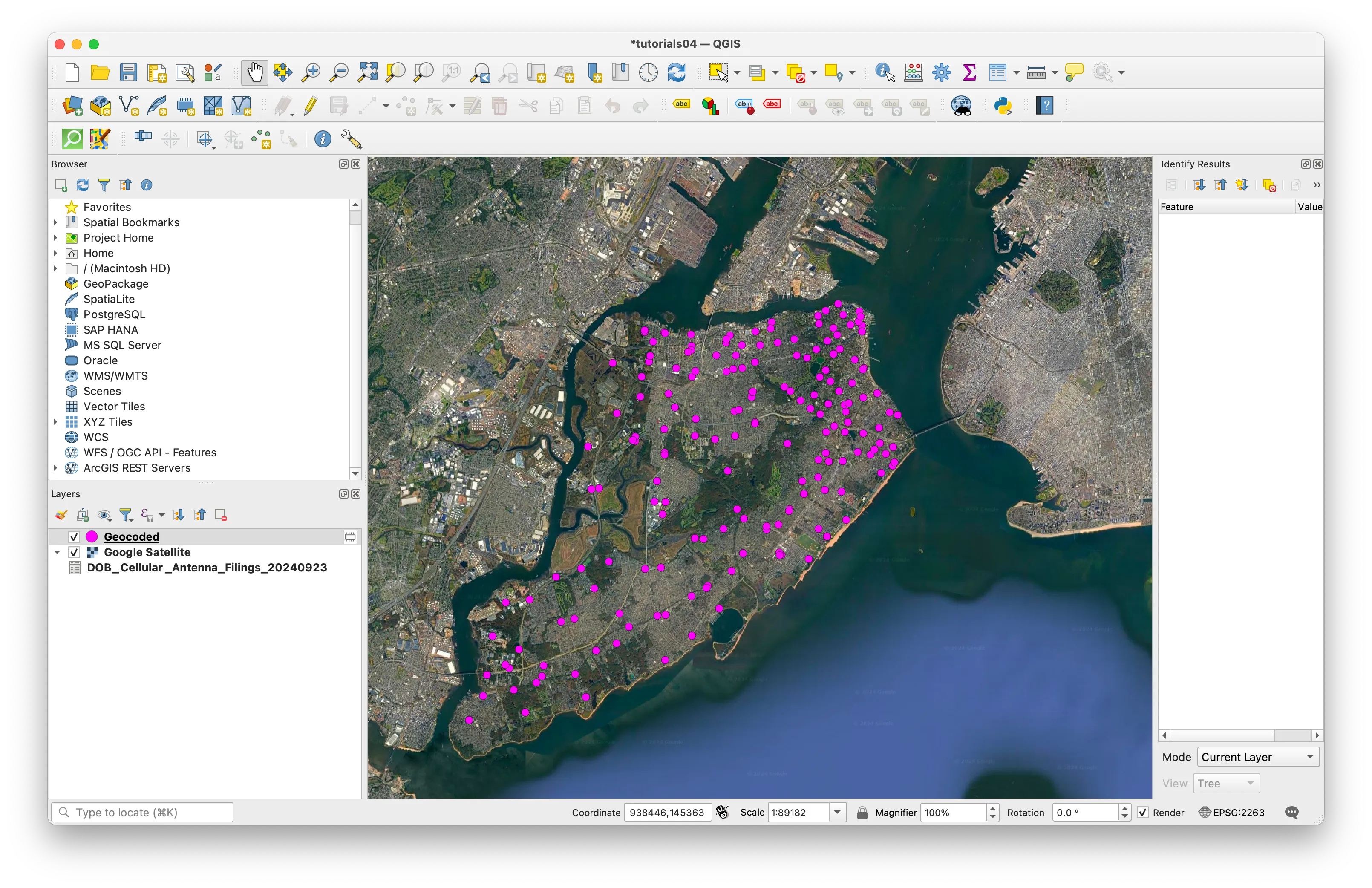Click the Type to locate search field
1372x888 pixels.
click(x=141, y=812)
